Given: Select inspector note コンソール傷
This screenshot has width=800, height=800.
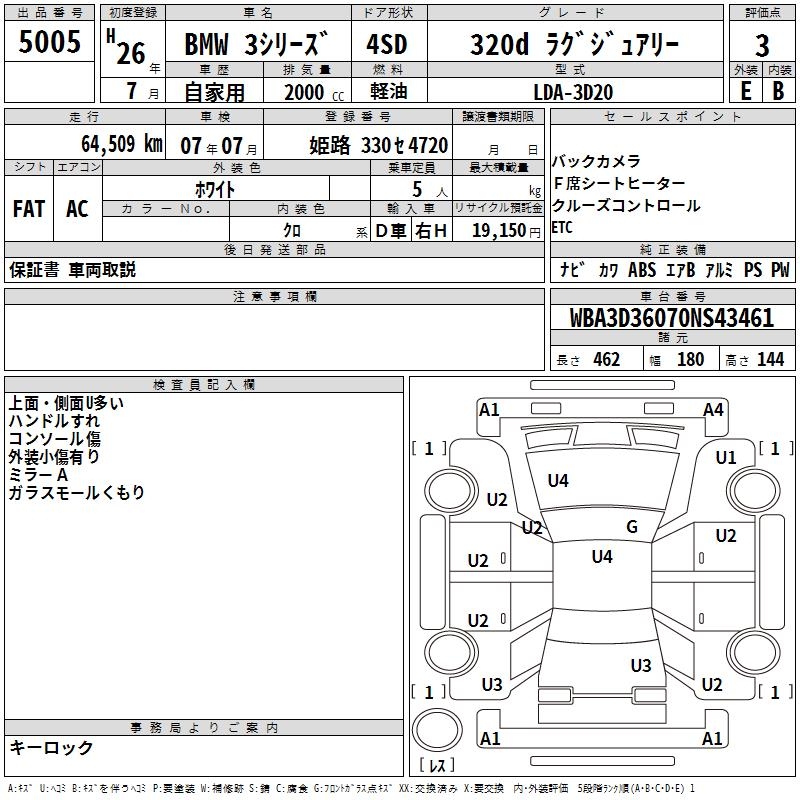Looking at the screenshot, I should (55, 439).
